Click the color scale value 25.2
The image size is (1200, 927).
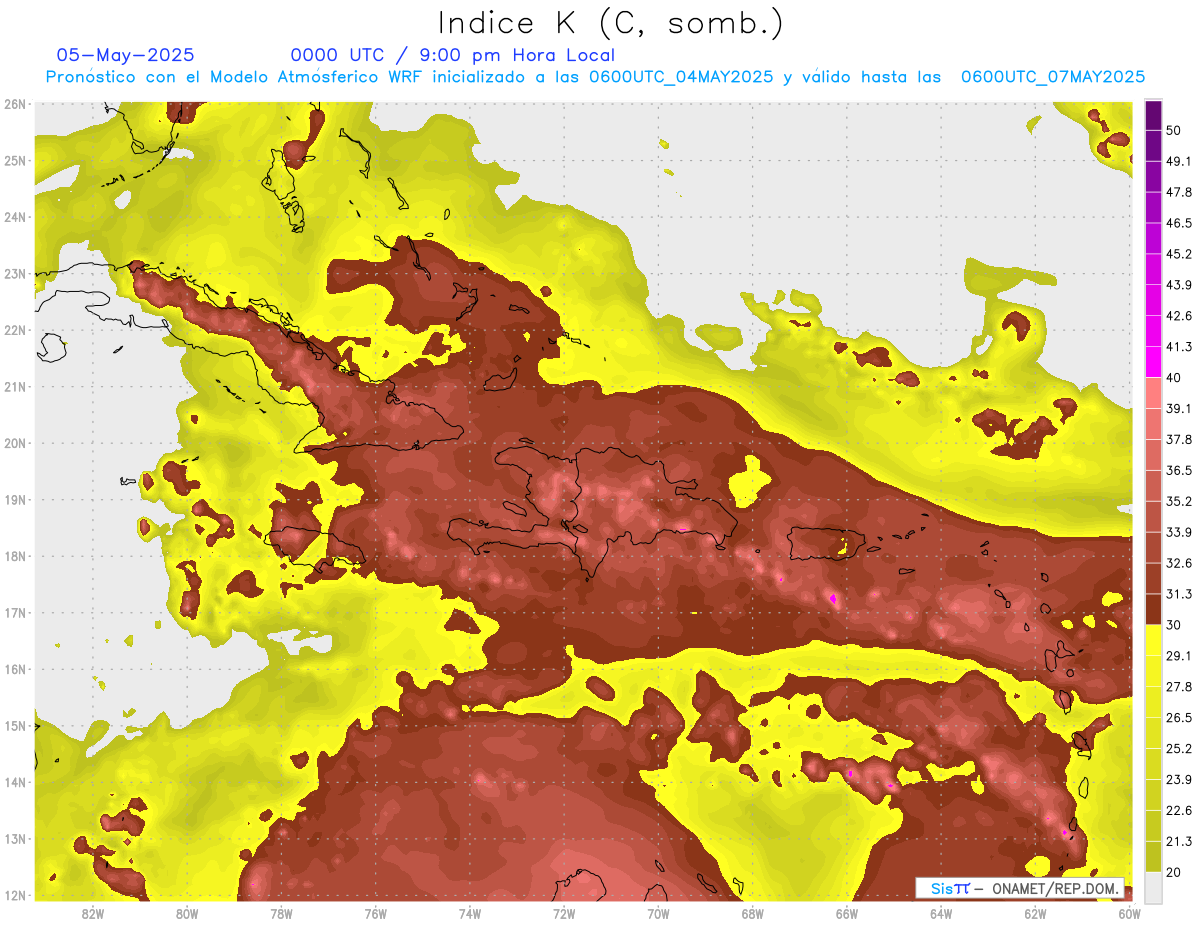pyautogui.click(x=1178, y=749)
